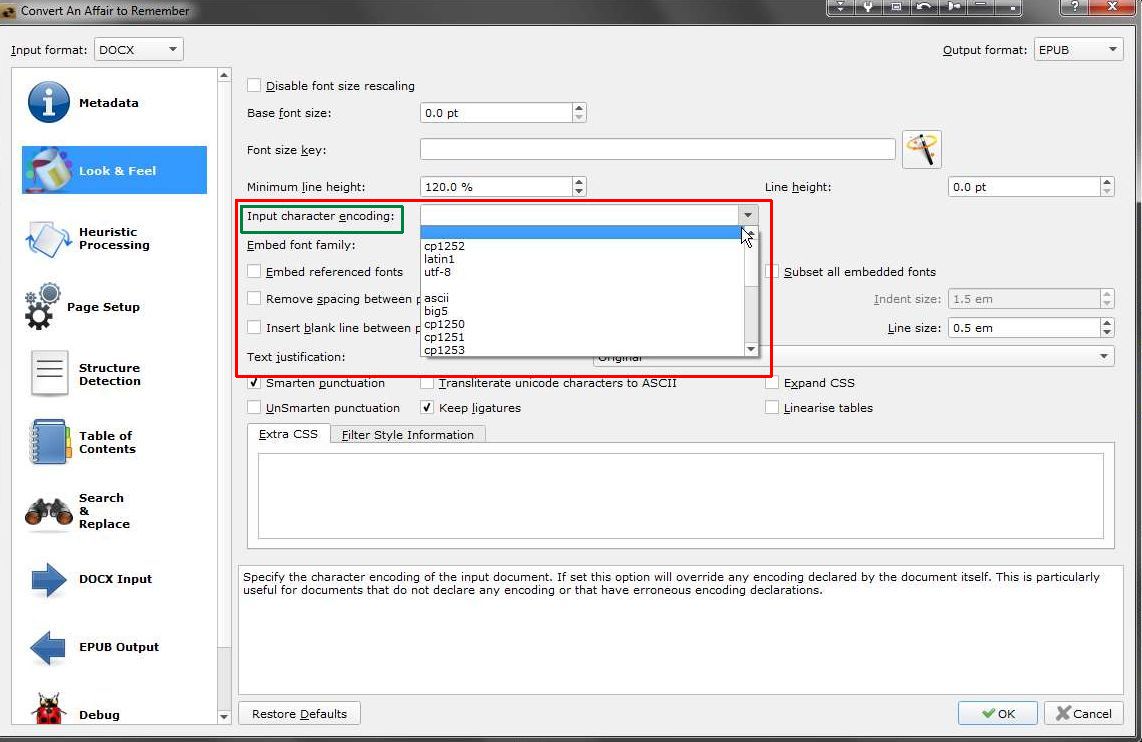Click the Minimum line height field
This screenshot has height=742, width=1142.
click(496, 187)
